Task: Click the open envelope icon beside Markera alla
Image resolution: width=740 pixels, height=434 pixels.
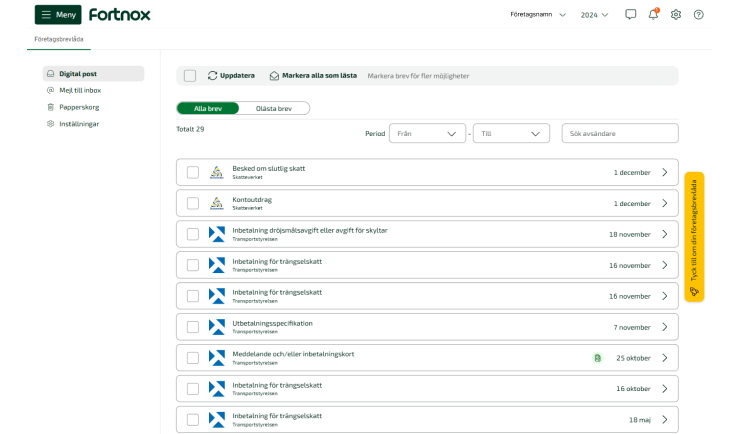Action: point(274,75)
